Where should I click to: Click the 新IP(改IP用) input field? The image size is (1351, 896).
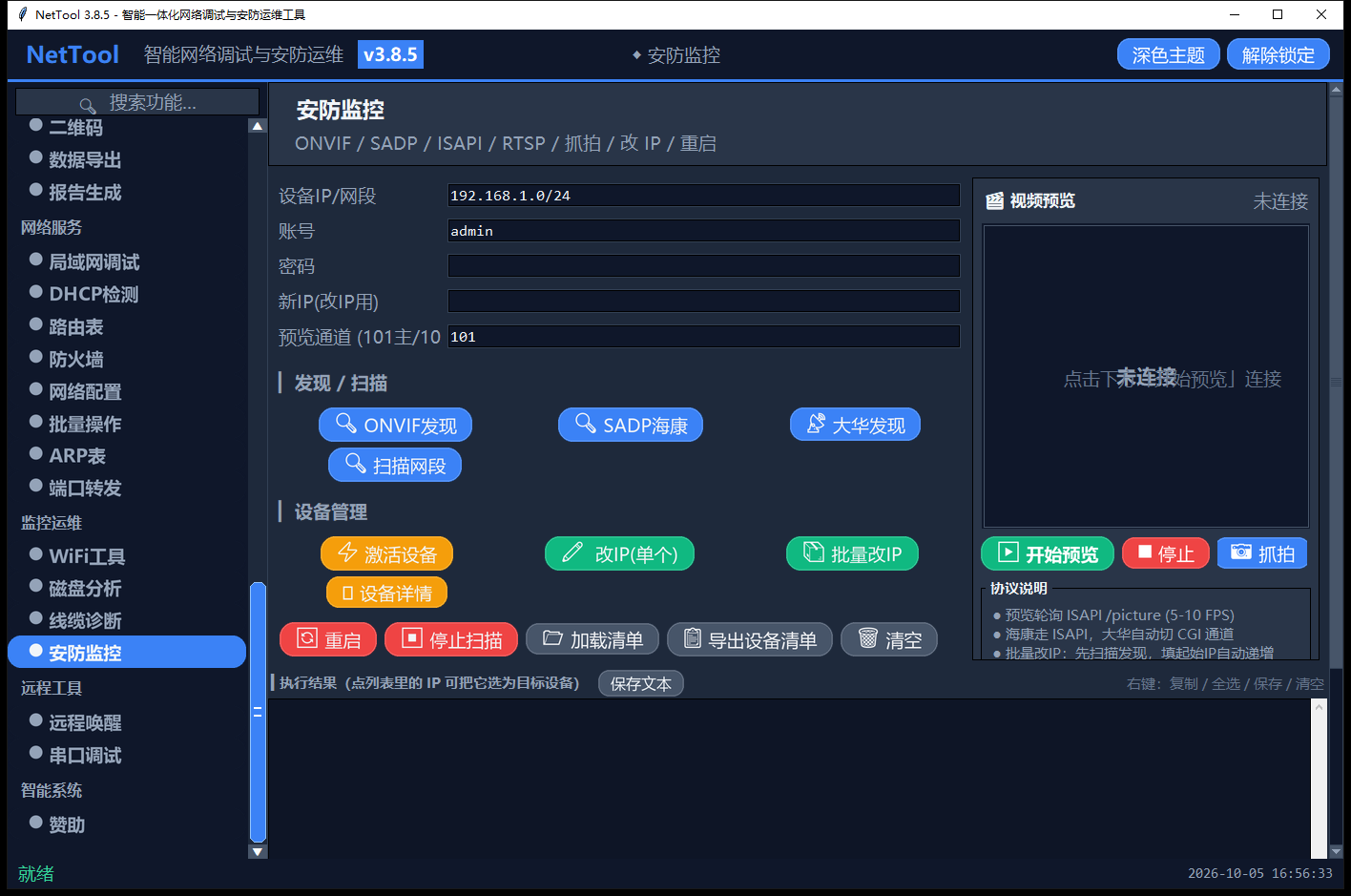(704, 302)
